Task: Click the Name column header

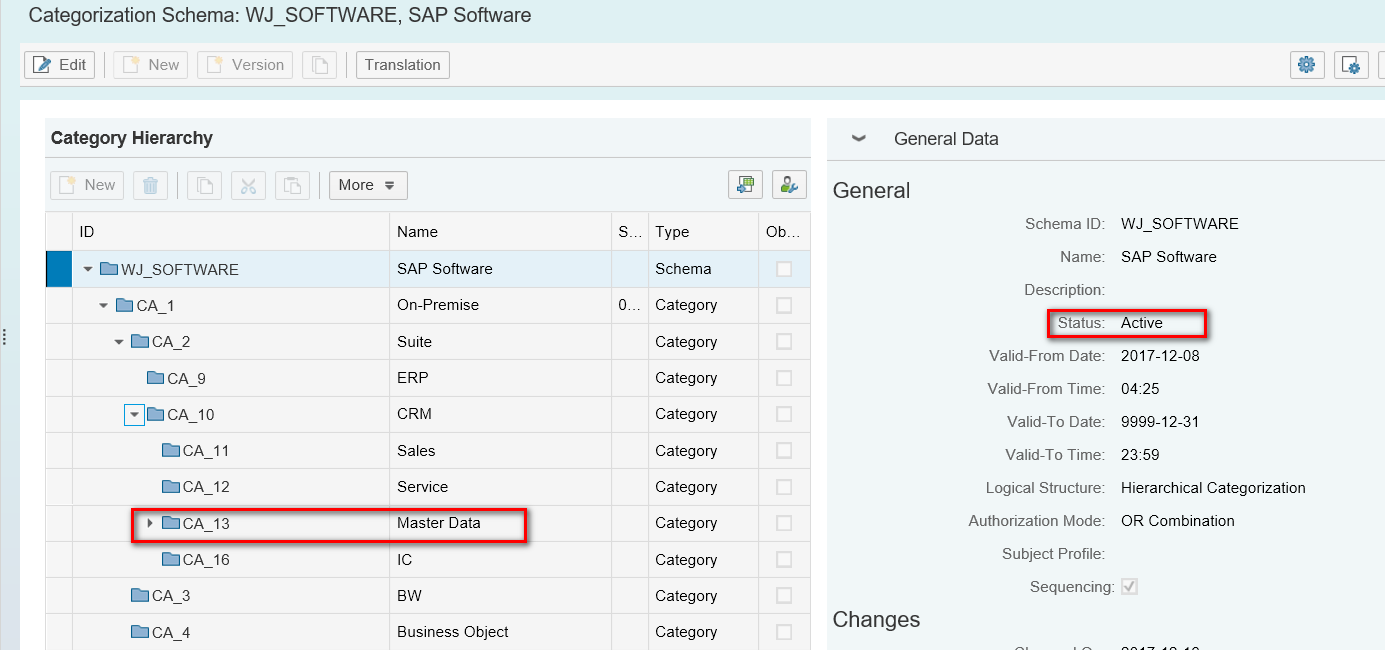Action: click(x=501, y=231)
